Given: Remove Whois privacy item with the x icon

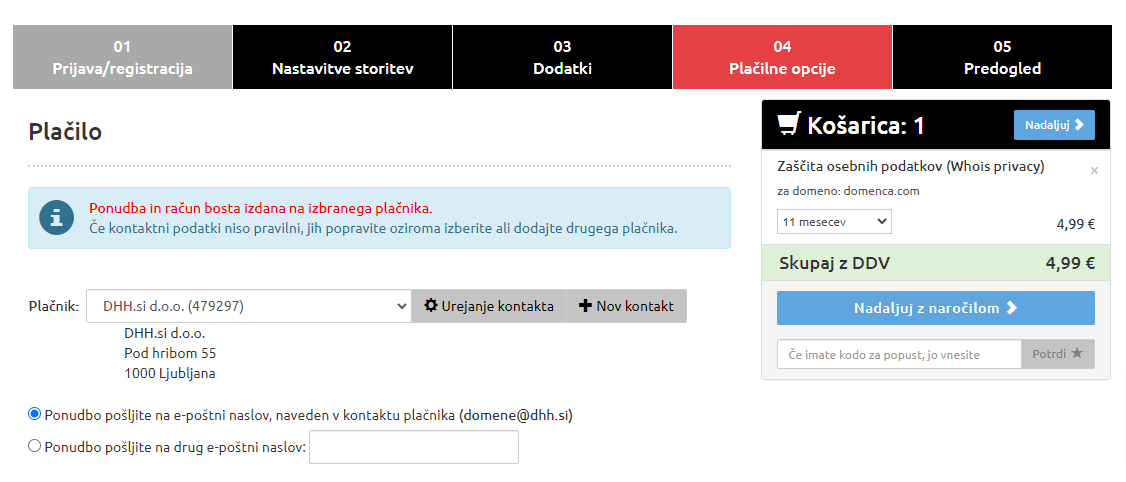Looking at the screenshot, I should tap(1094, 171).
